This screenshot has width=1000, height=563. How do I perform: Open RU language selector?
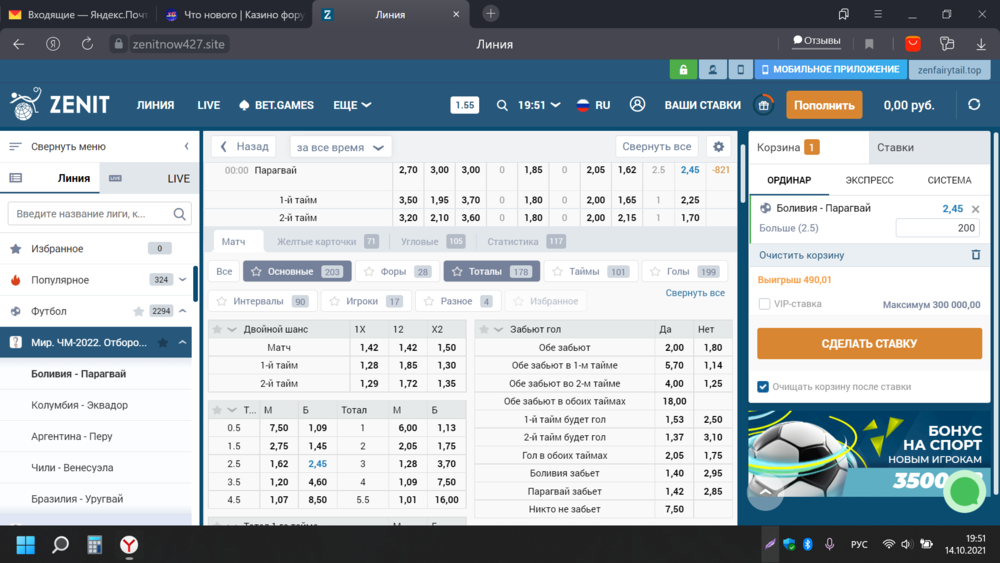coord(593,105)
